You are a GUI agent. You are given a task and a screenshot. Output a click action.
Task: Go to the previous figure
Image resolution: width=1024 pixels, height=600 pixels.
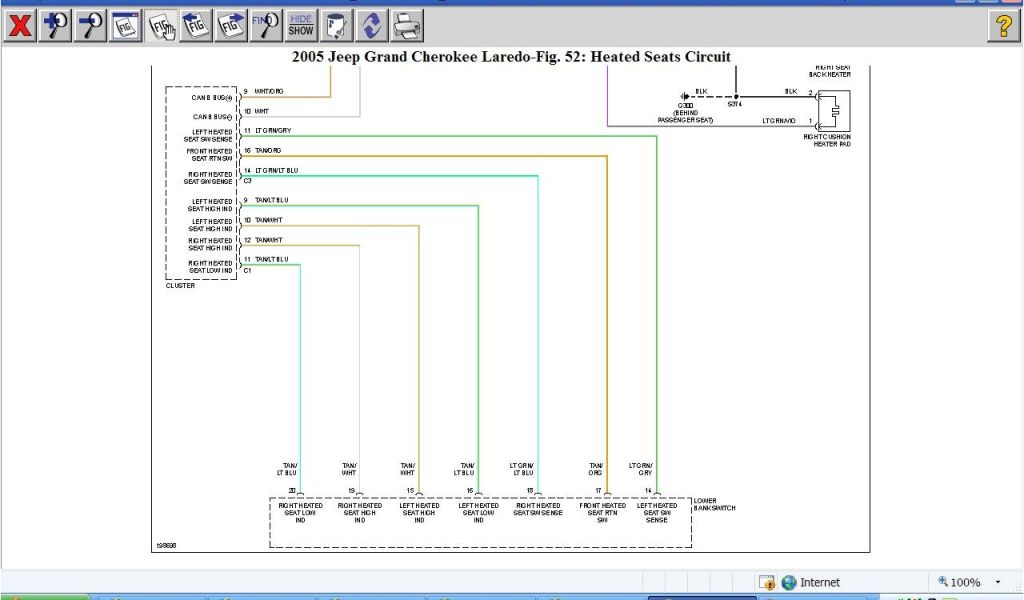click(x=196, y=25)
